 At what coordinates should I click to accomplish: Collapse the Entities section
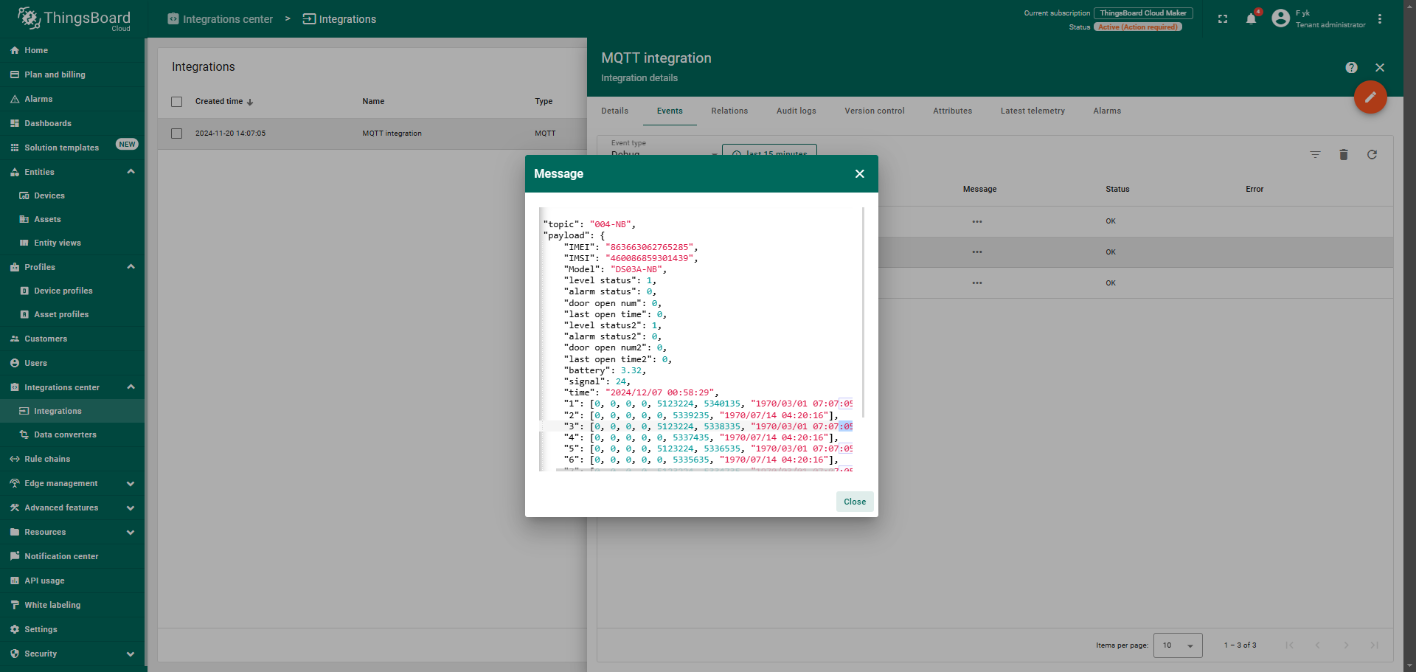[x=131, y=172]
